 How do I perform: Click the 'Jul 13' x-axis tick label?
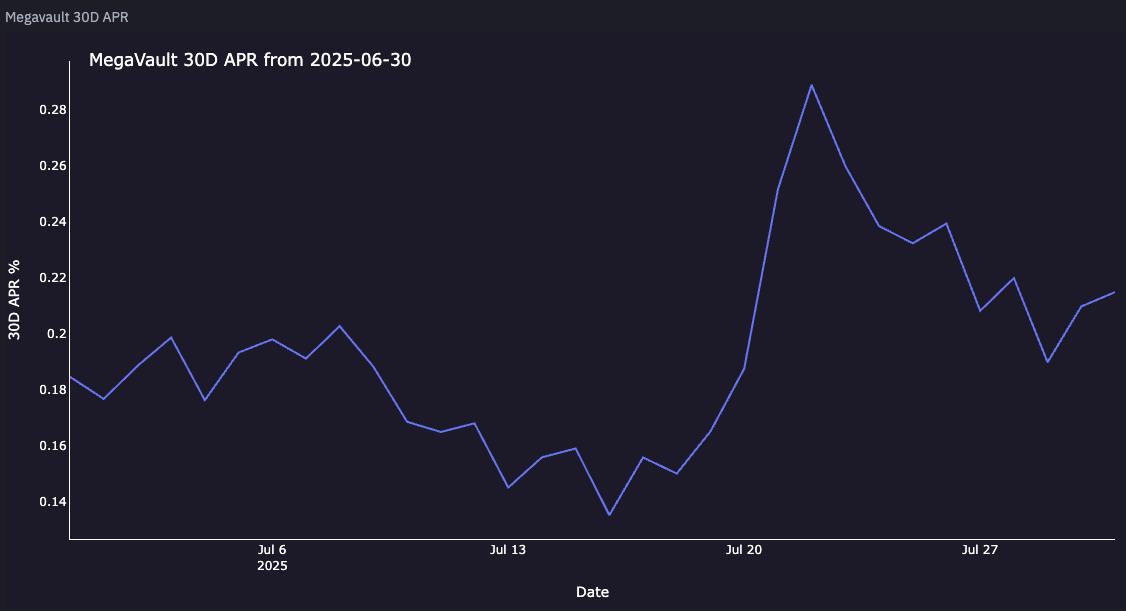click(x=508, y=549)
